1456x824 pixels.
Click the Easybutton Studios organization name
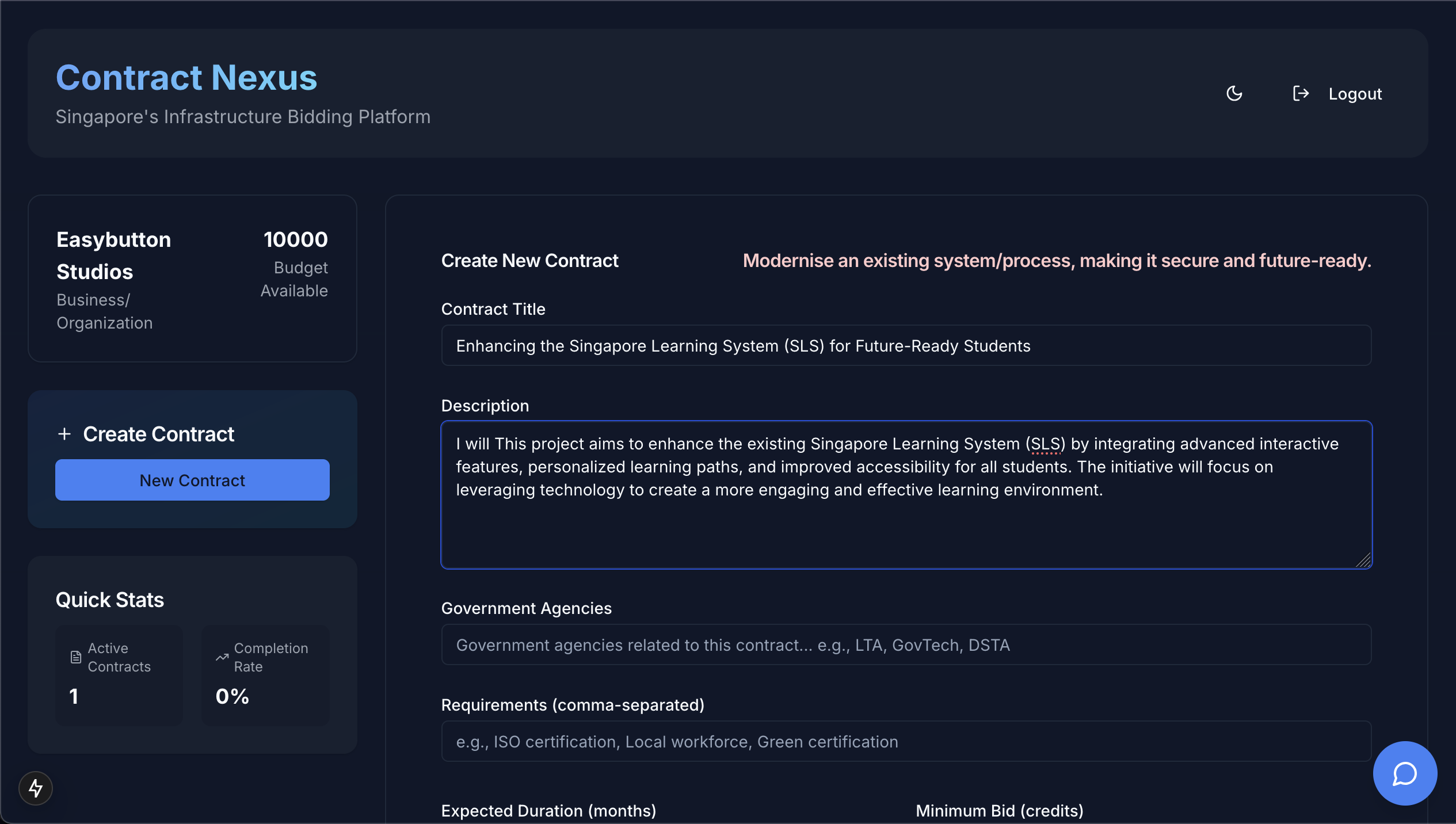[x=114, y=255]
